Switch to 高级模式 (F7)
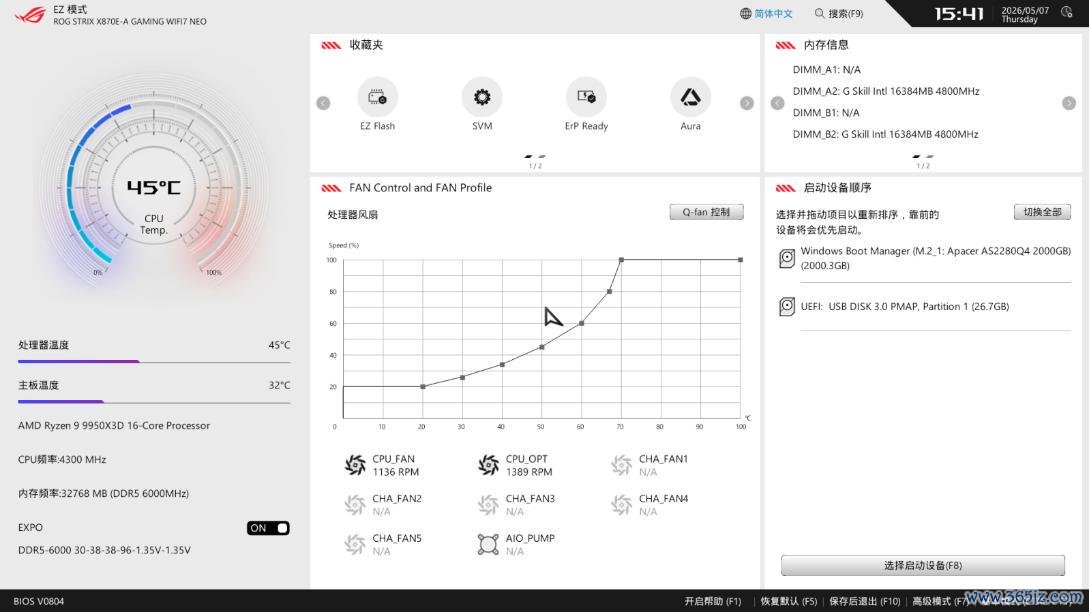The height and width of the screenshot is (612, 1089). tap(940, 601)
